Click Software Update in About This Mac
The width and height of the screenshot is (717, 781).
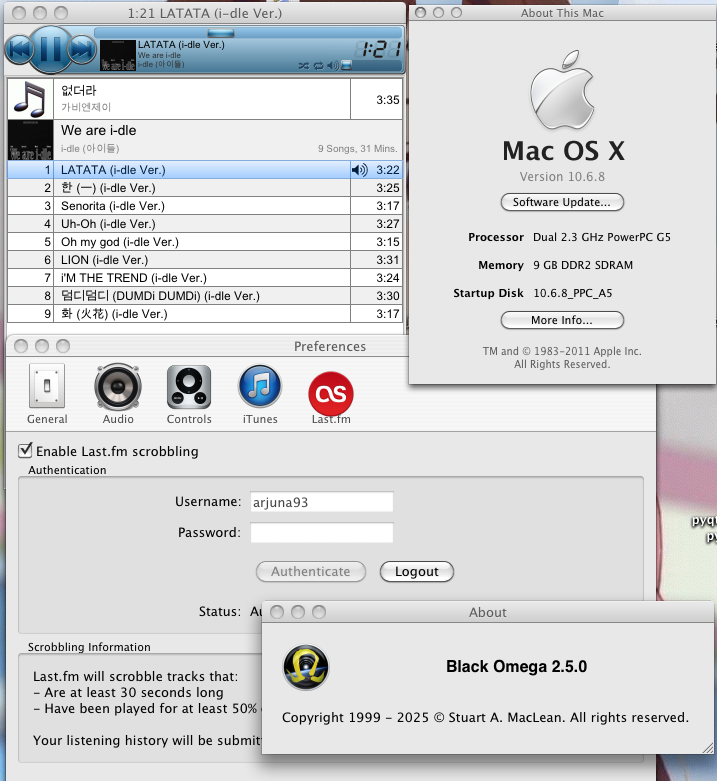[x=562, y=202]
